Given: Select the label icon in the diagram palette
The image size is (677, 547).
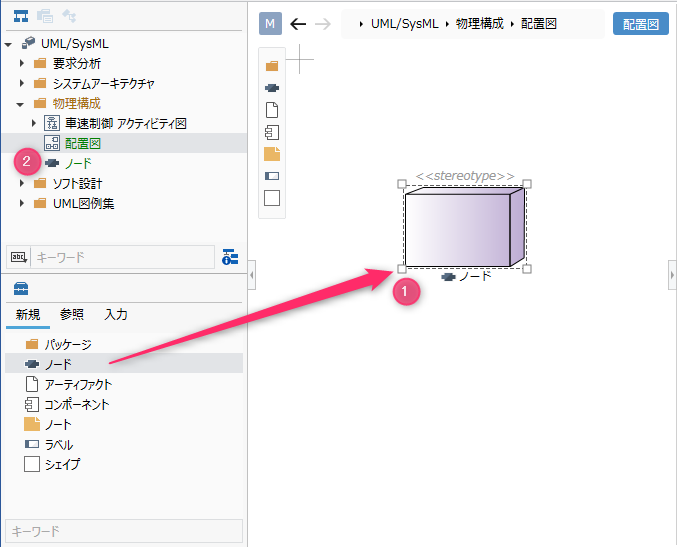Looking at the screenshot, I should click(272, 176).
